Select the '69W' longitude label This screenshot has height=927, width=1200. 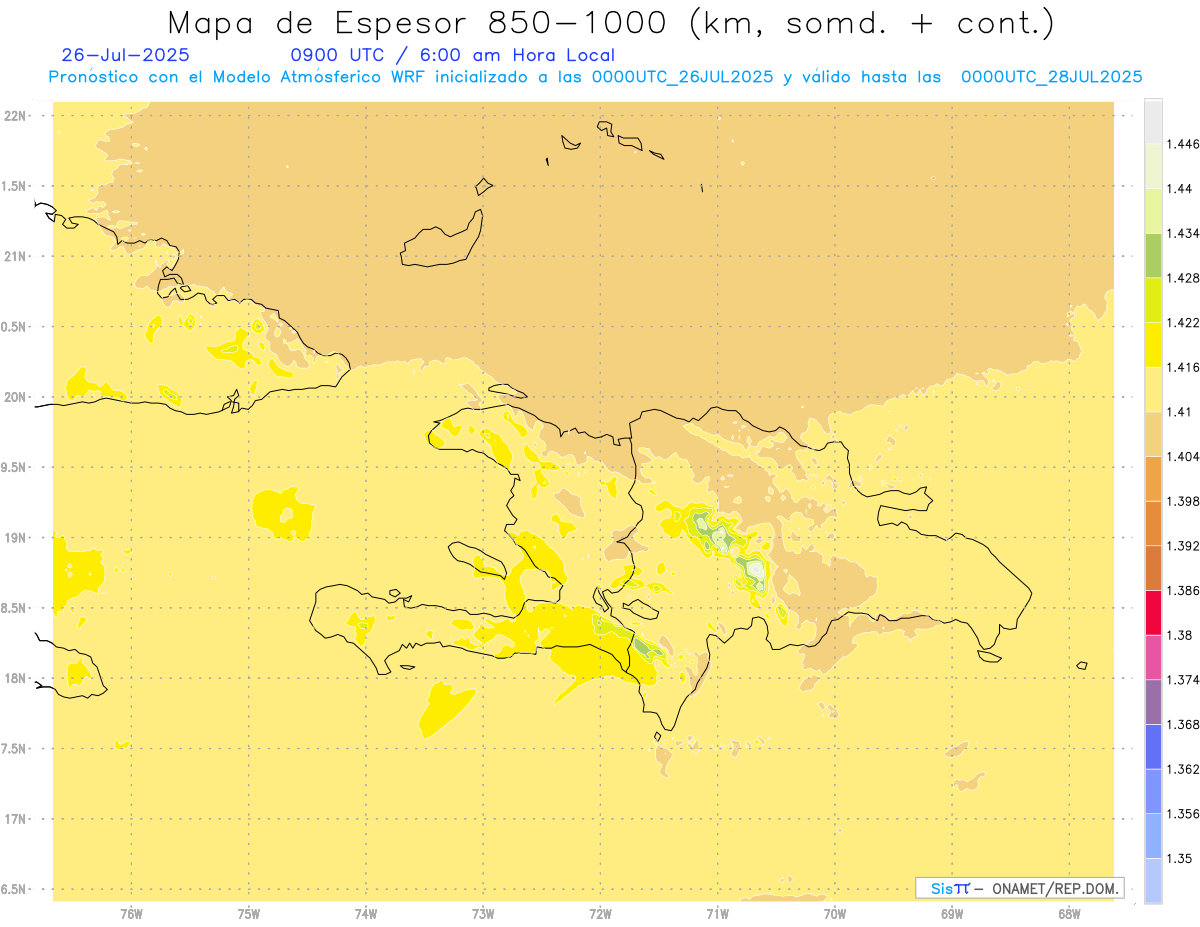pyautogui.click(x=952, y=914)
